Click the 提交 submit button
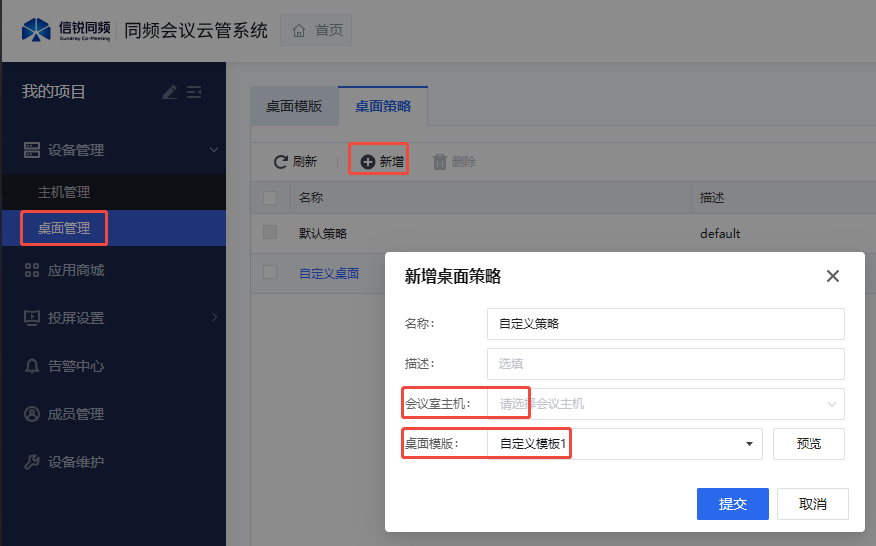The height and width of the screenshot is (546, 876). point(732,504)
